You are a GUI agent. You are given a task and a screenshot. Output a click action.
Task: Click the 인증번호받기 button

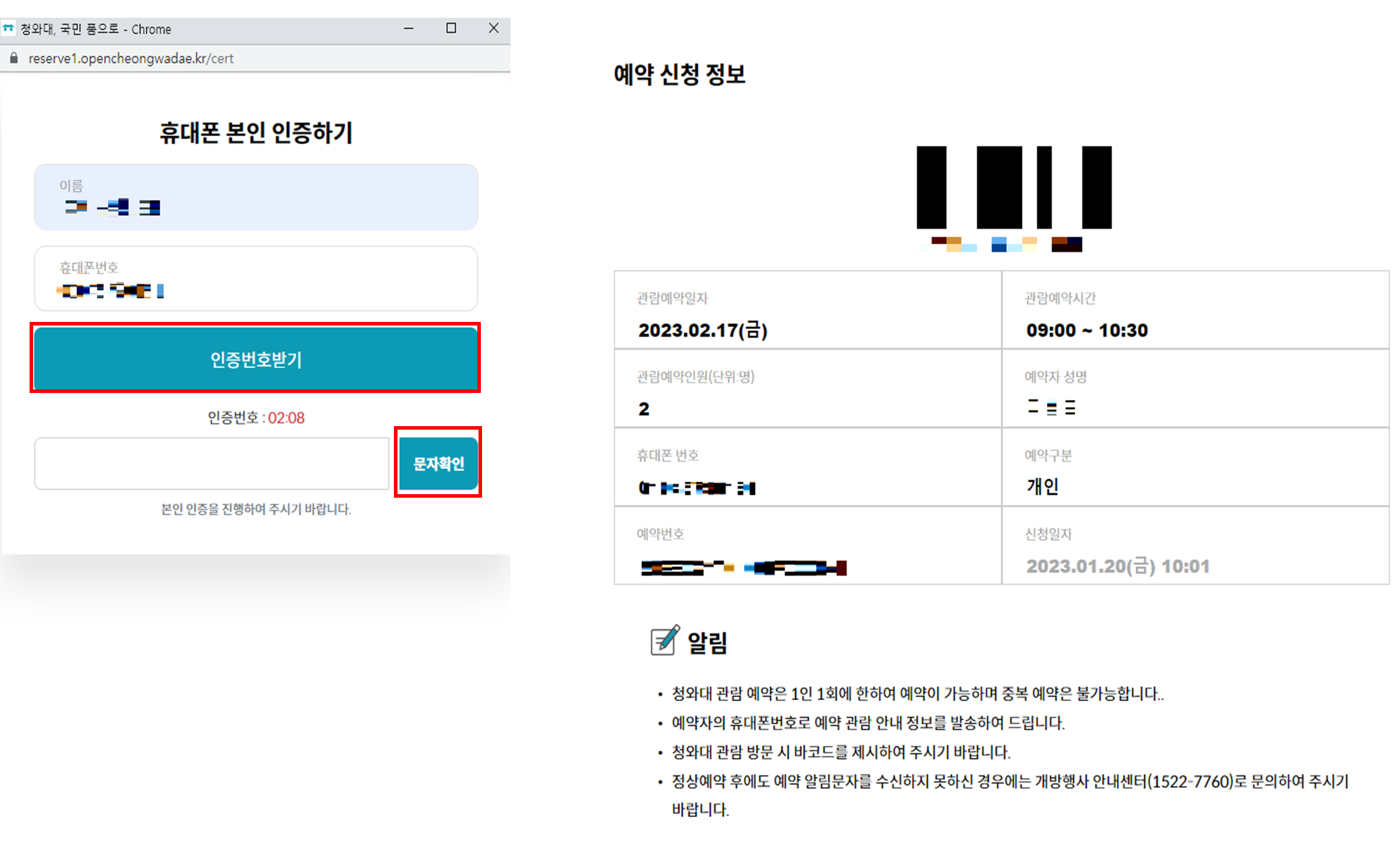tap(256, 359)
